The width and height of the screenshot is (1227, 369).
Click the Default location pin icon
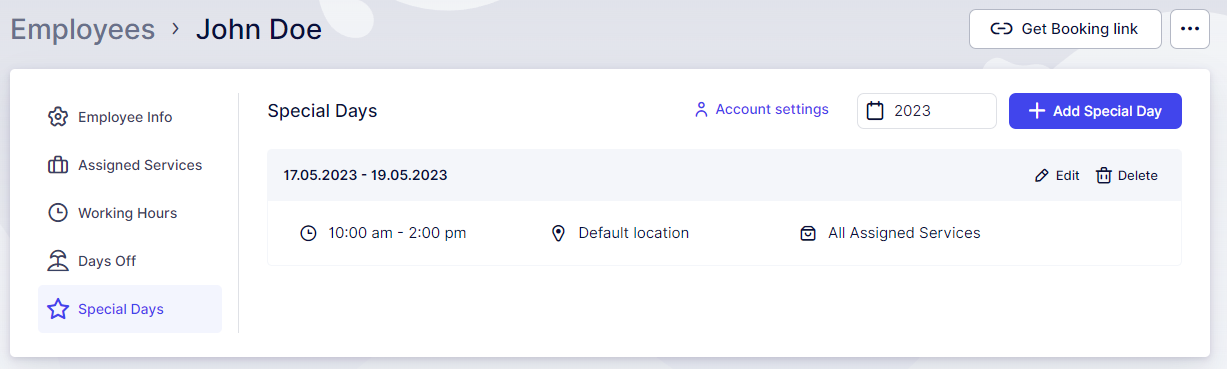point(559,233)
